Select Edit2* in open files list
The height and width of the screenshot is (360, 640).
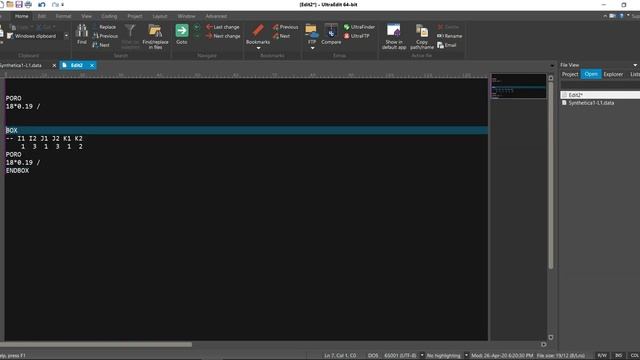click(600, 95)
